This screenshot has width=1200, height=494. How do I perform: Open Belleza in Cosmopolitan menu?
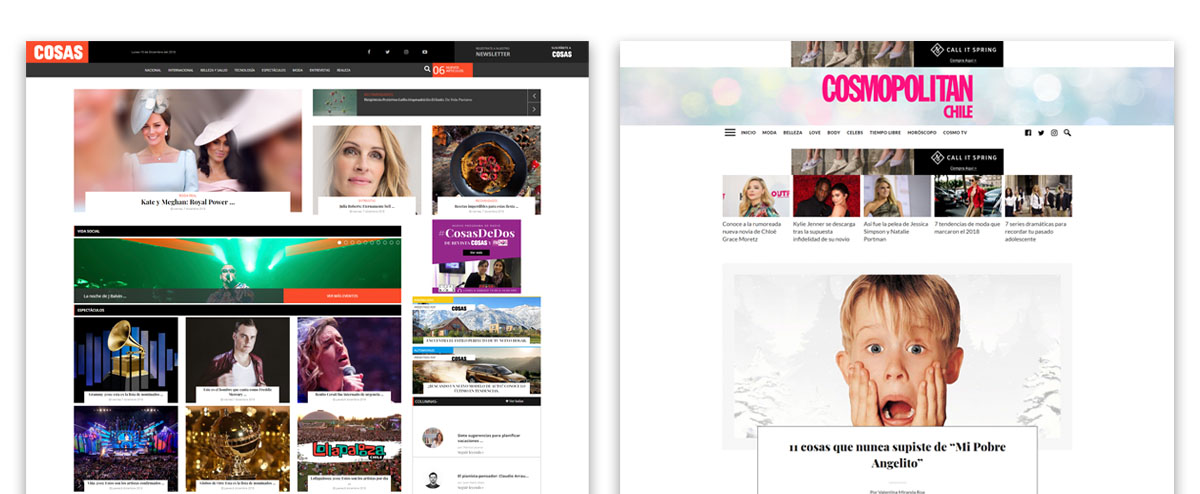(793, 132)
